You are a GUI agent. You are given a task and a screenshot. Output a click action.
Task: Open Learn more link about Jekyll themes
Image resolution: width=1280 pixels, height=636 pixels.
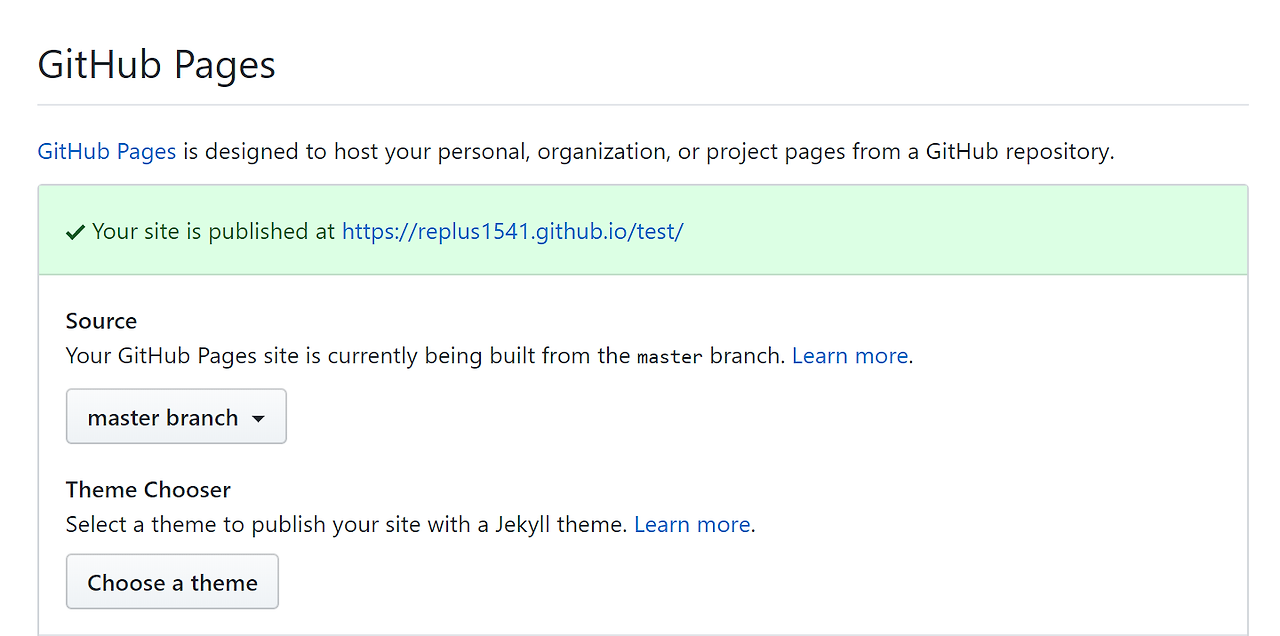692,525
